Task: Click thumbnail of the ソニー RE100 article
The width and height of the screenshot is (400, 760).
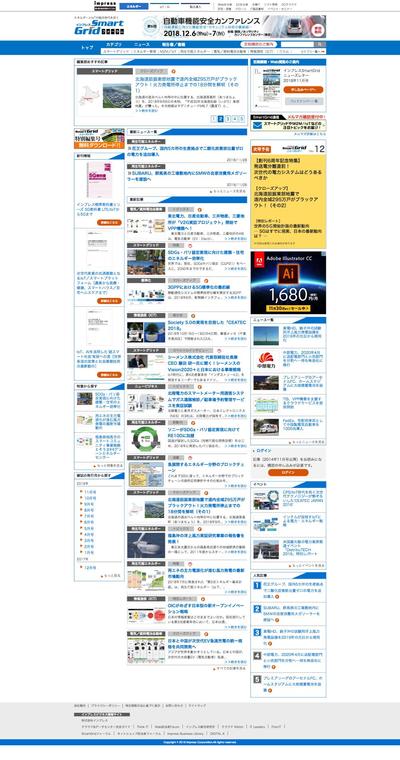Action: point(146,438)
